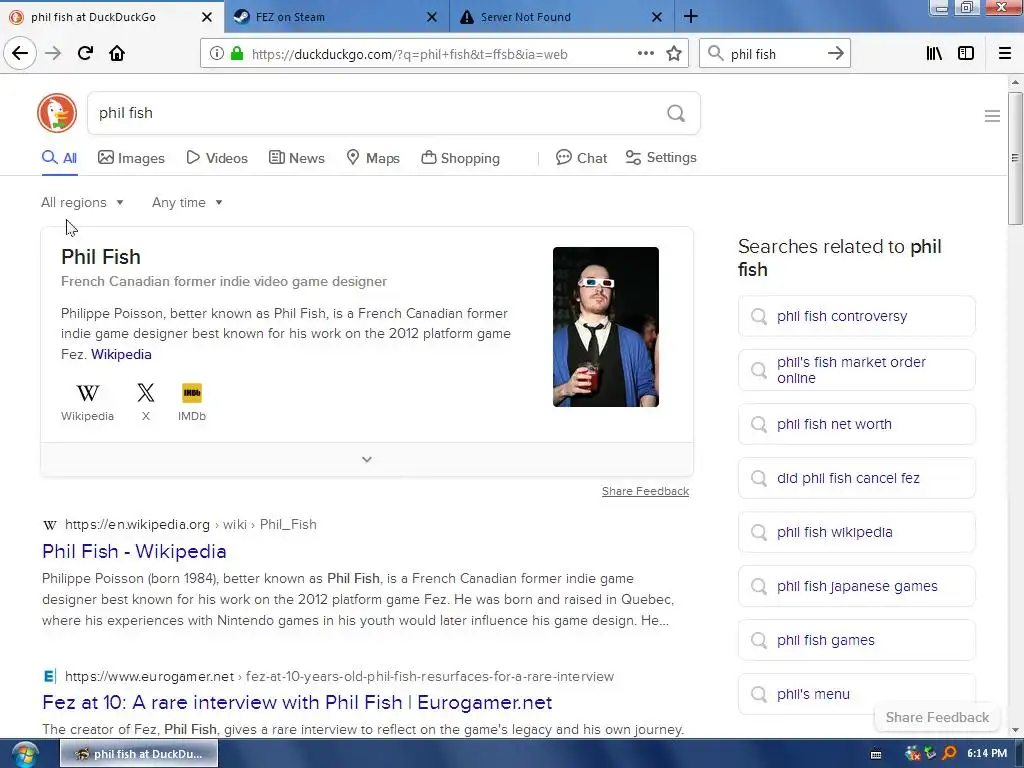
Task: Click the browser forward arrow
Action: pos(53,53)
